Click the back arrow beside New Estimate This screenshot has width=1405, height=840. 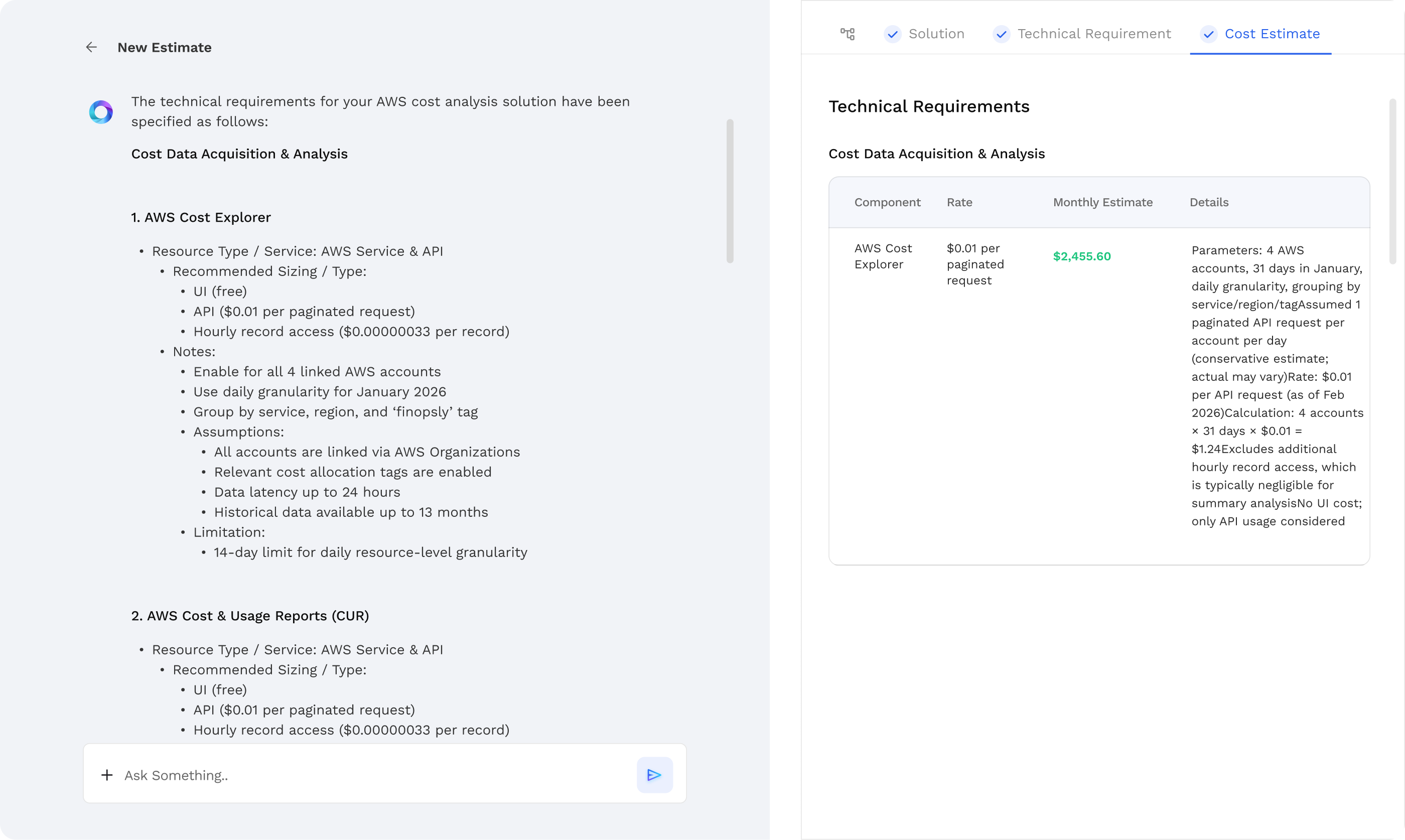tap(91, 48)
